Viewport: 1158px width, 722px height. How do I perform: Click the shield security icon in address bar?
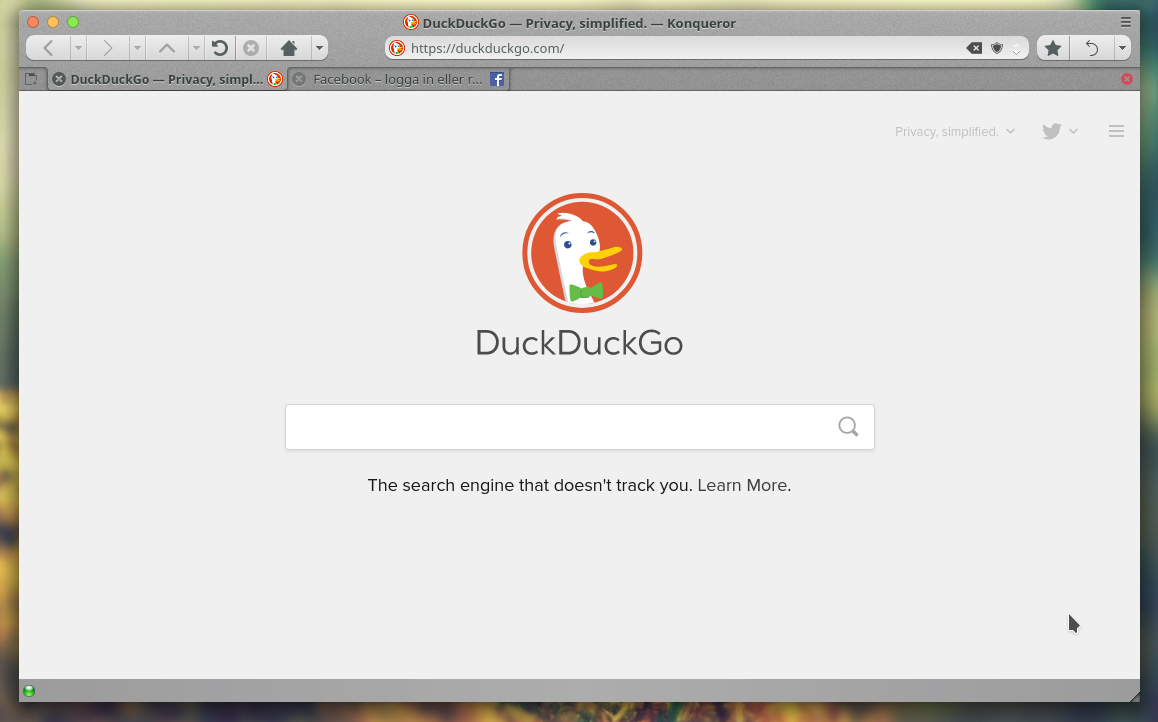(997, 48)
